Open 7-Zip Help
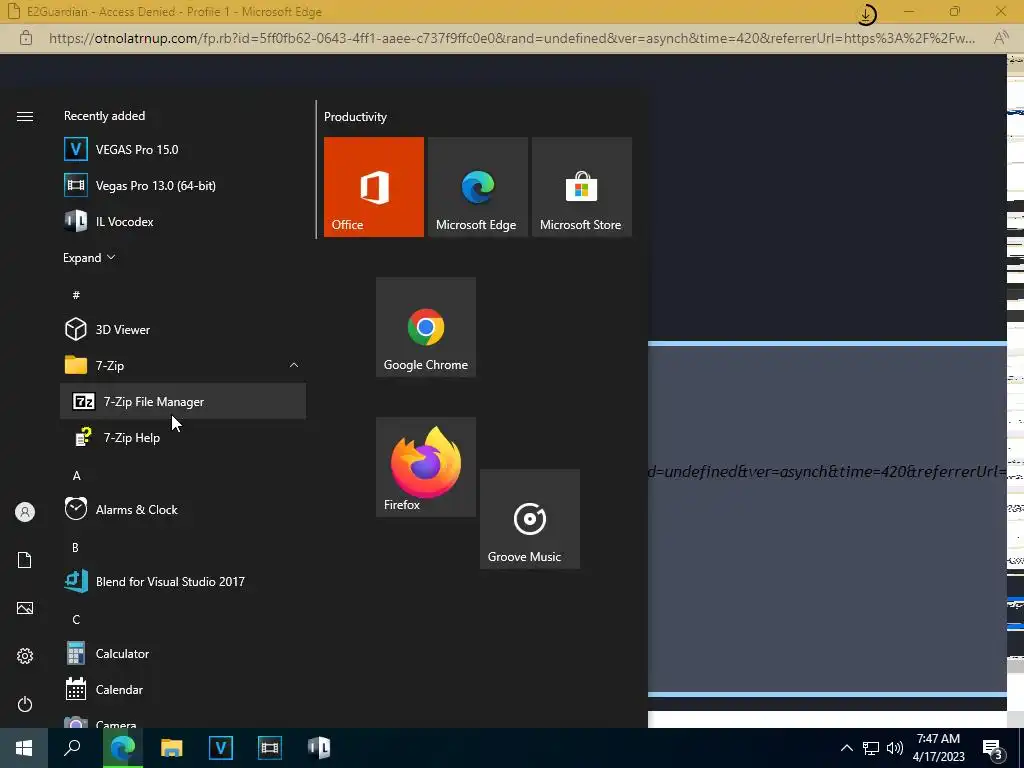This screenshot has width=1024, height=768. pyautogui.click(x=183, y=438)
